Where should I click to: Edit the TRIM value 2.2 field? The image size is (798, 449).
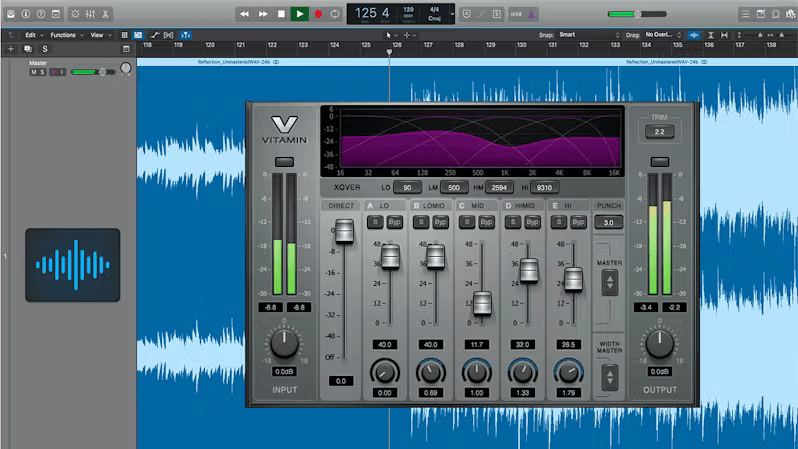coord(660,132)
